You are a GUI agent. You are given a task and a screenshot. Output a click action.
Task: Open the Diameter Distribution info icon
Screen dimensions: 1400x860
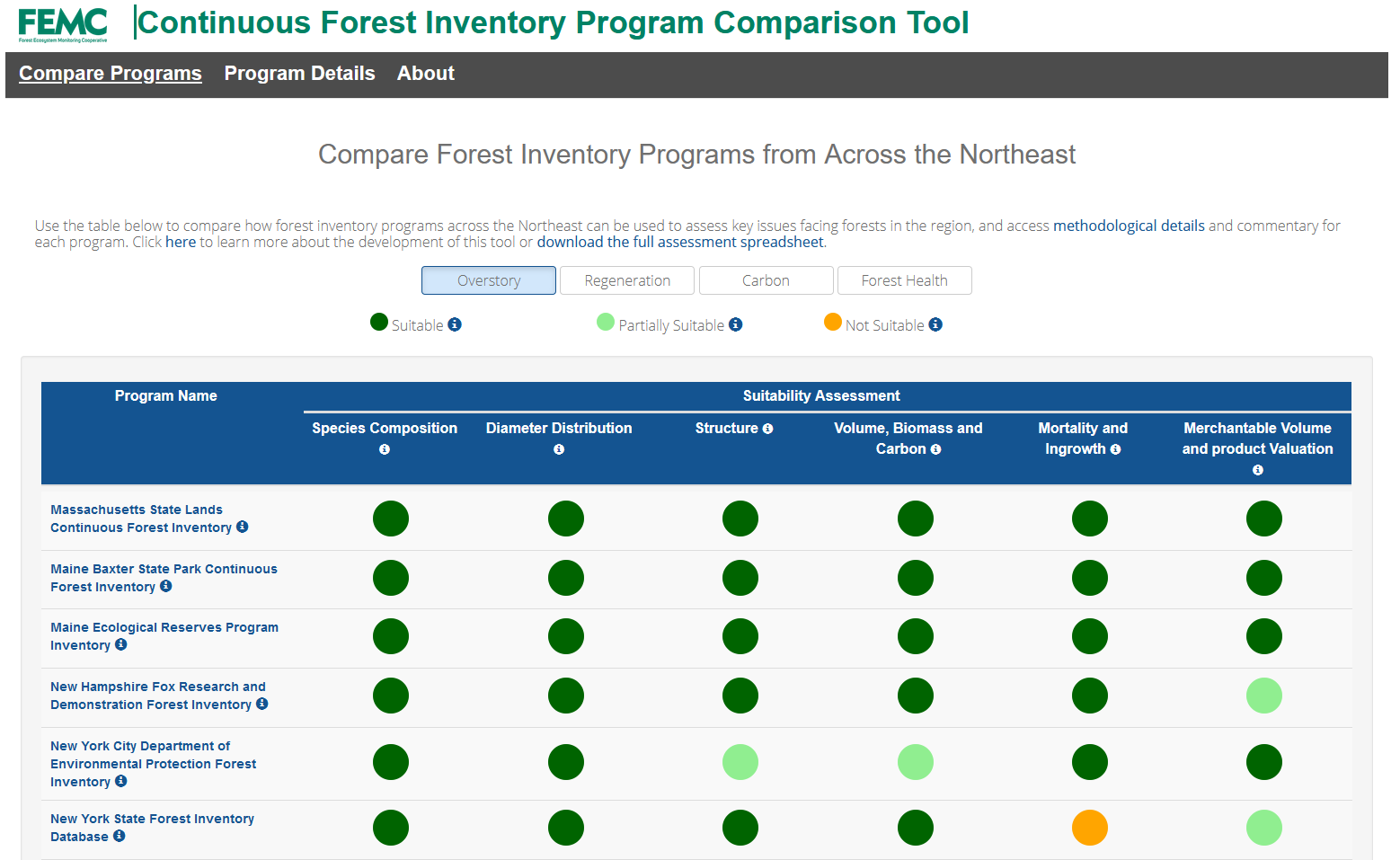click(558, 448)
